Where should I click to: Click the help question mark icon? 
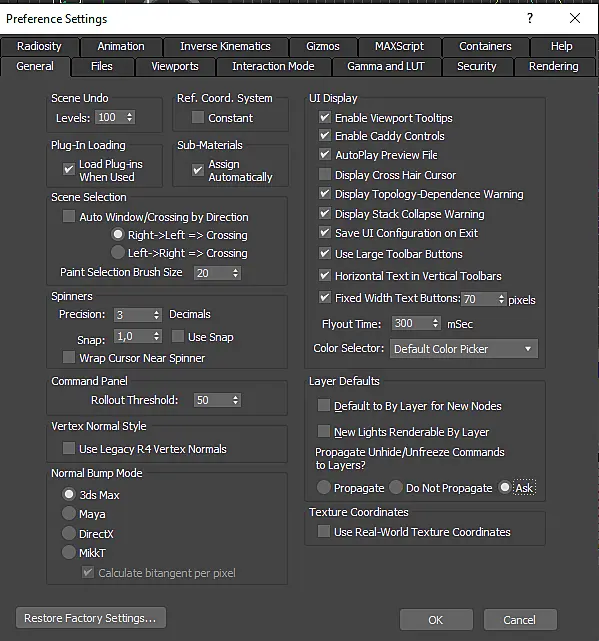[530, 18]
